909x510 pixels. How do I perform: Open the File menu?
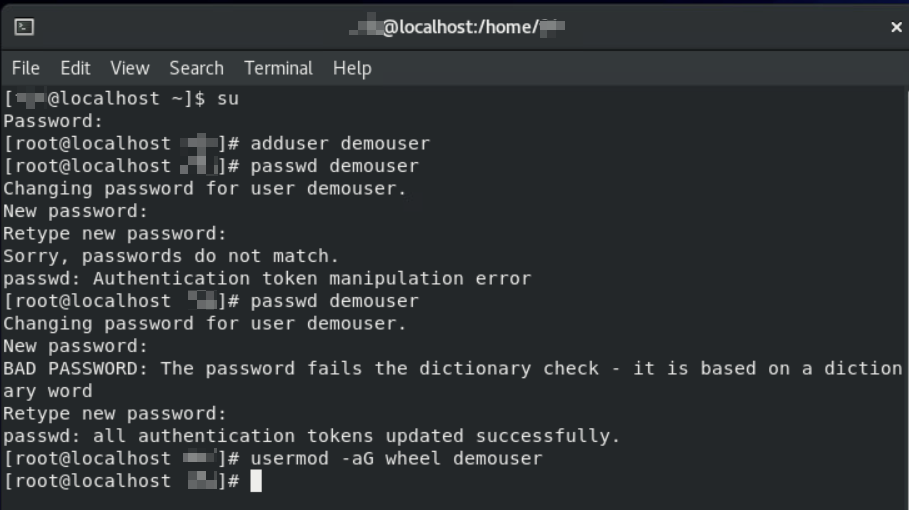tap(26, 68)
